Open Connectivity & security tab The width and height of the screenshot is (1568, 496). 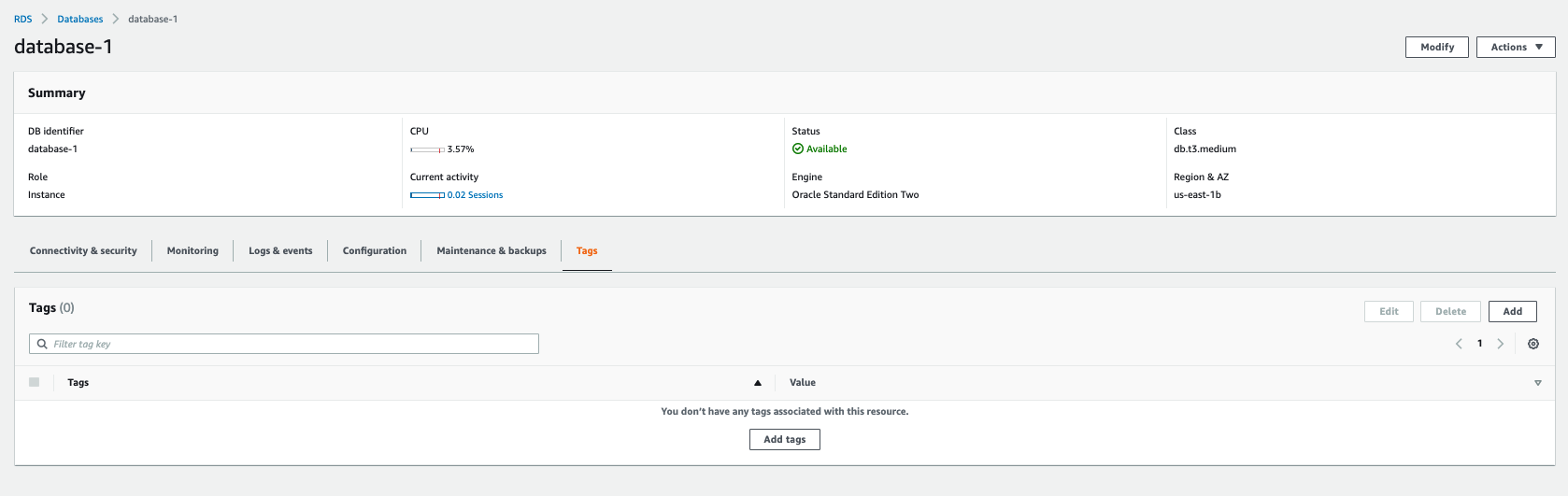tap(83, 250)
